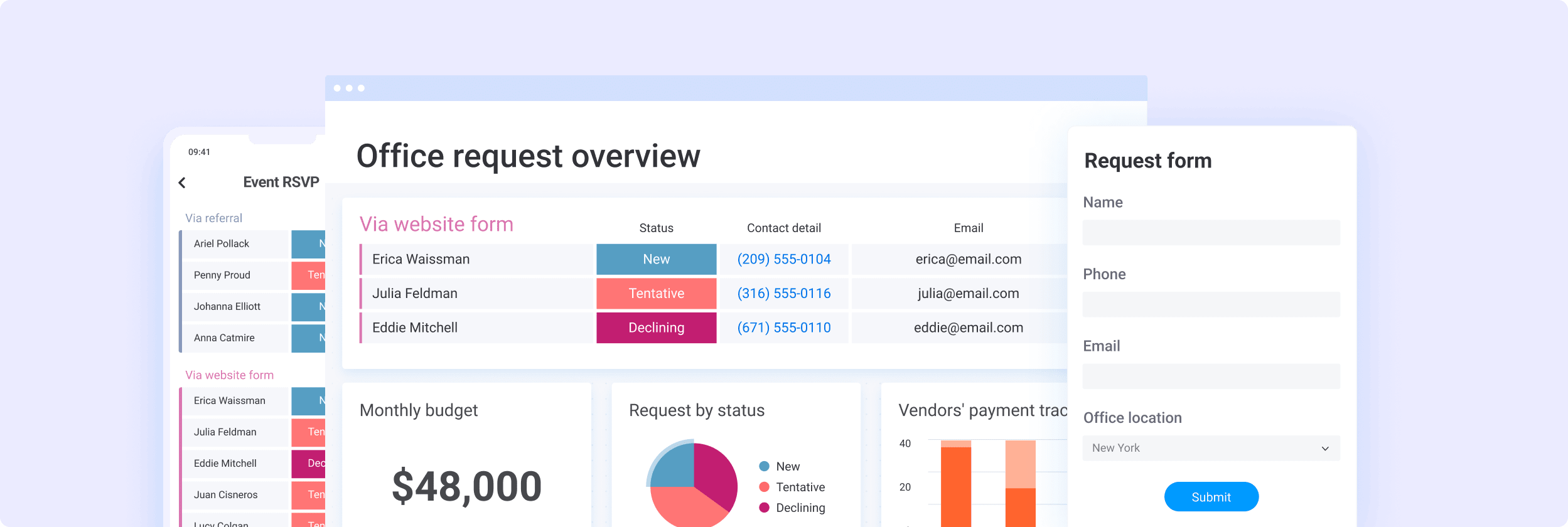This screenshot has height=527, width=1568.
Task: Tap Ariel Pollack's blue status cell on phone
Action: (308, 243)
